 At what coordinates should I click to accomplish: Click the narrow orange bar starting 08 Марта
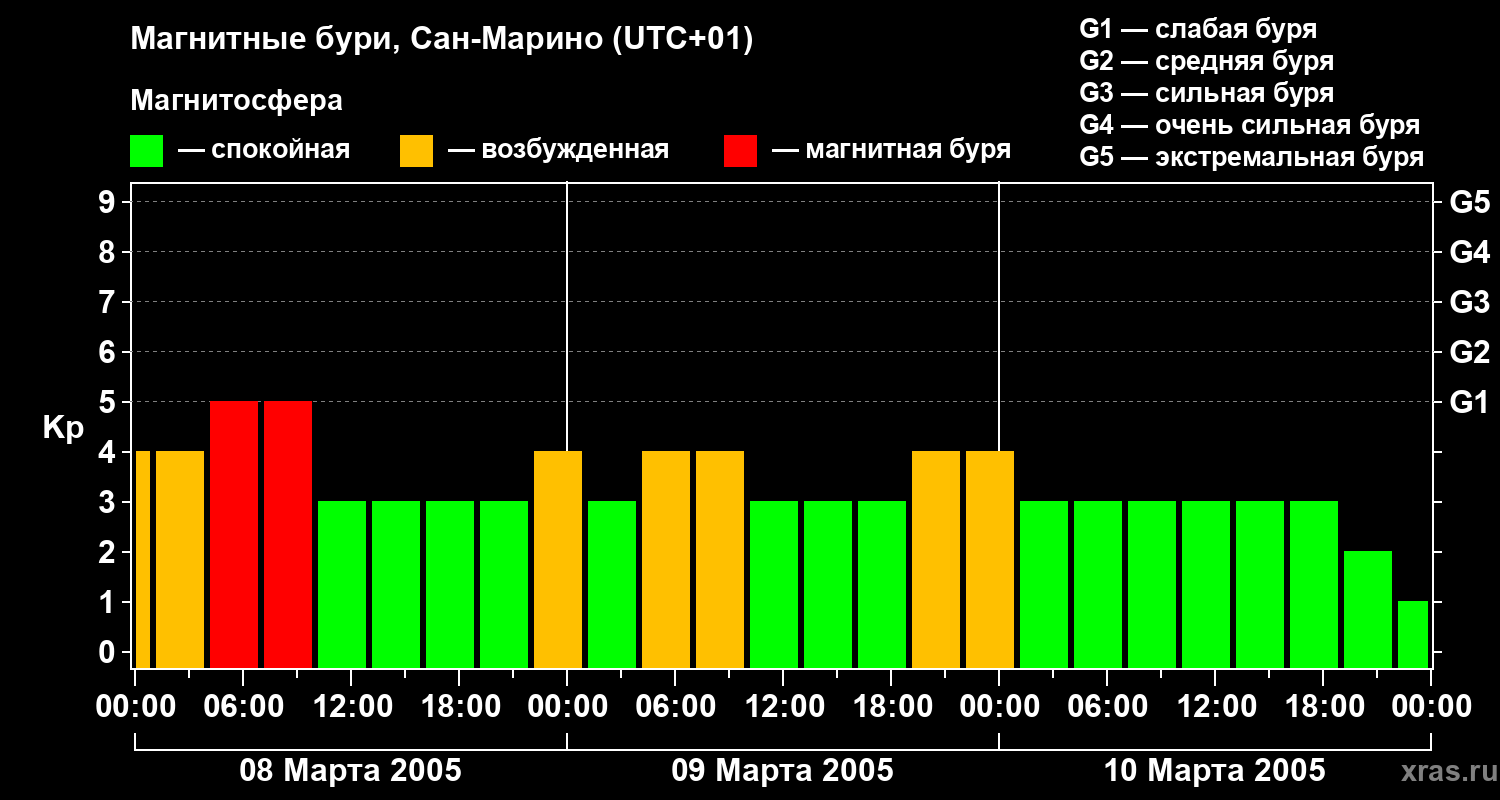142,559
